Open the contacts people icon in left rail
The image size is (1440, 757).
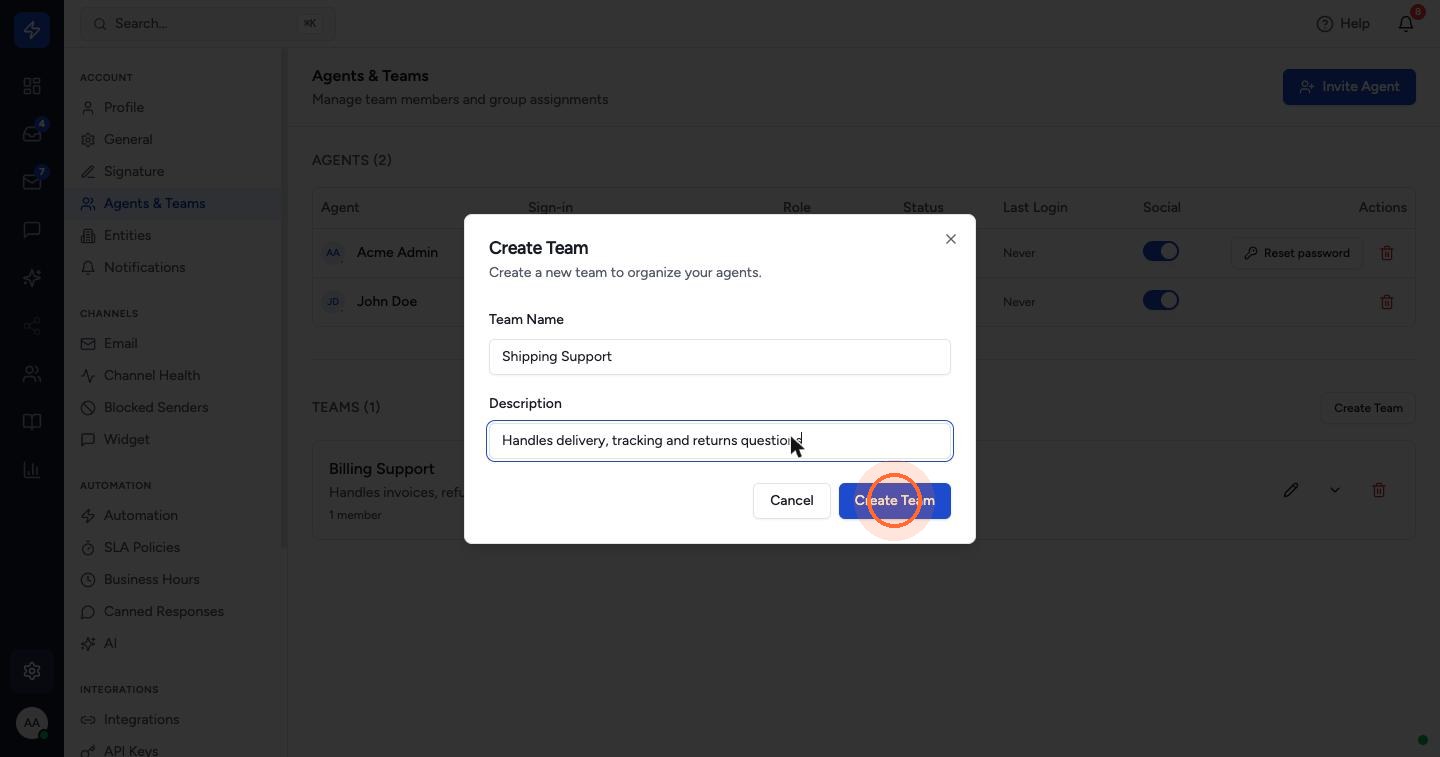pyautogui.click(x=32, y=374)
